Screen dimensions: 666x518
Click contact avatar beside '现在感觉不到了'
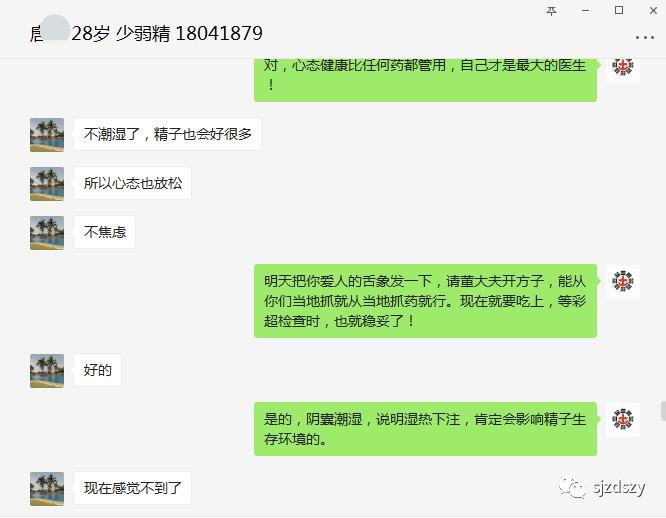tap(47, 489)
